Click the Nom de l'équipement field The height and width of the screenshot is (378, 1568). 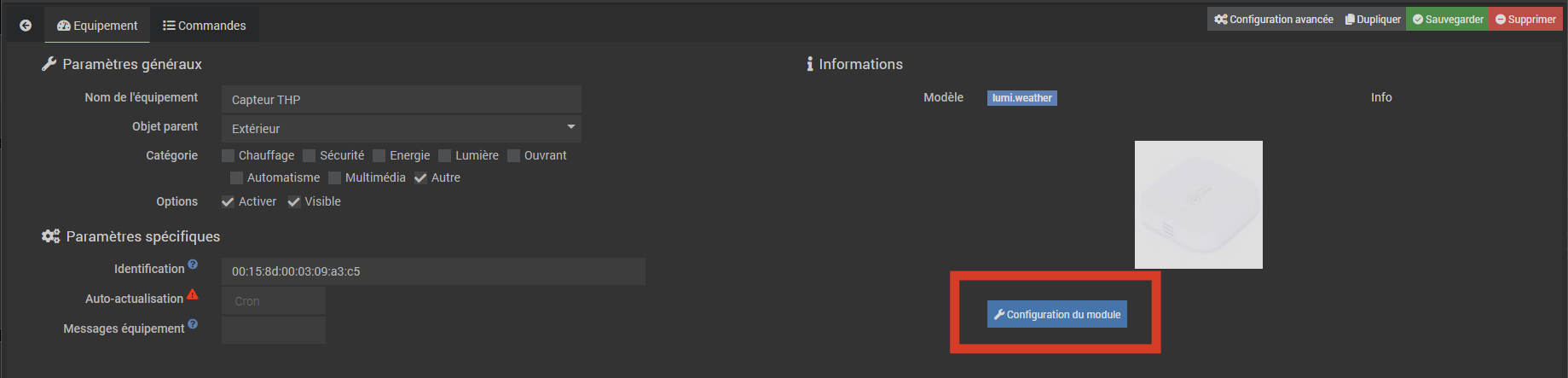(401, 100)
